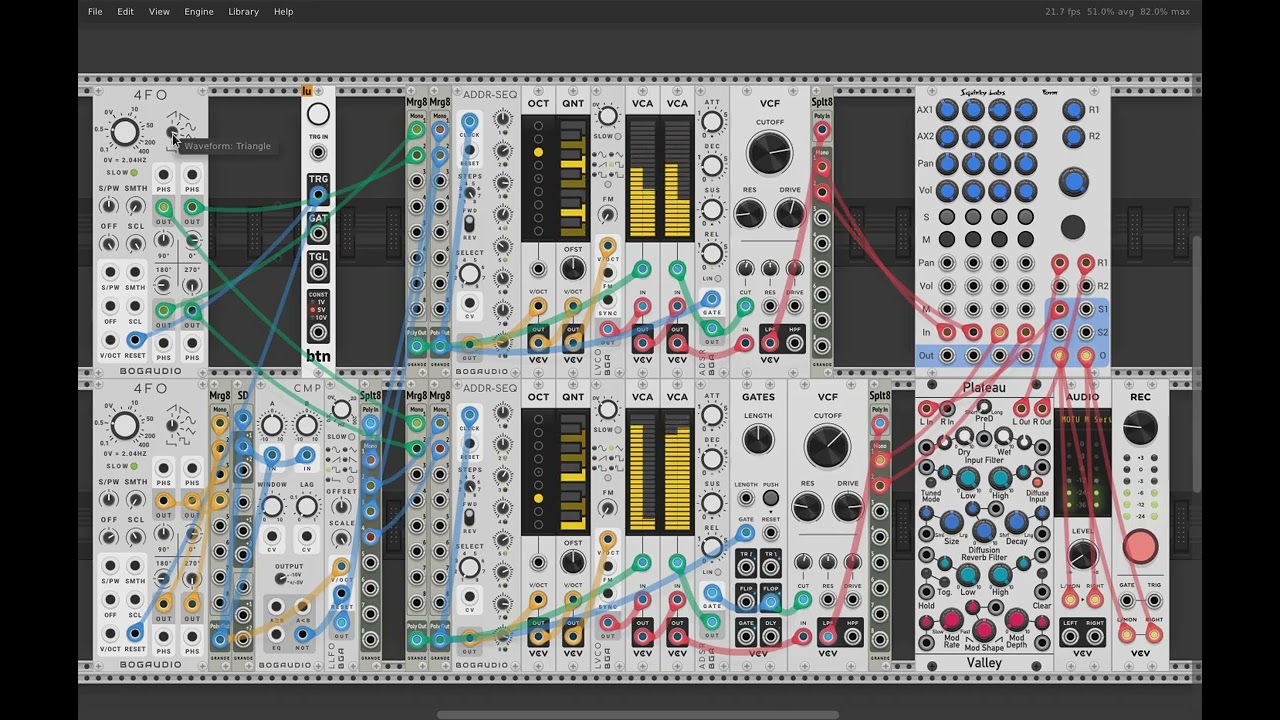Mute the fourth channel on Squinky Labs mixer

(1025, 239)
